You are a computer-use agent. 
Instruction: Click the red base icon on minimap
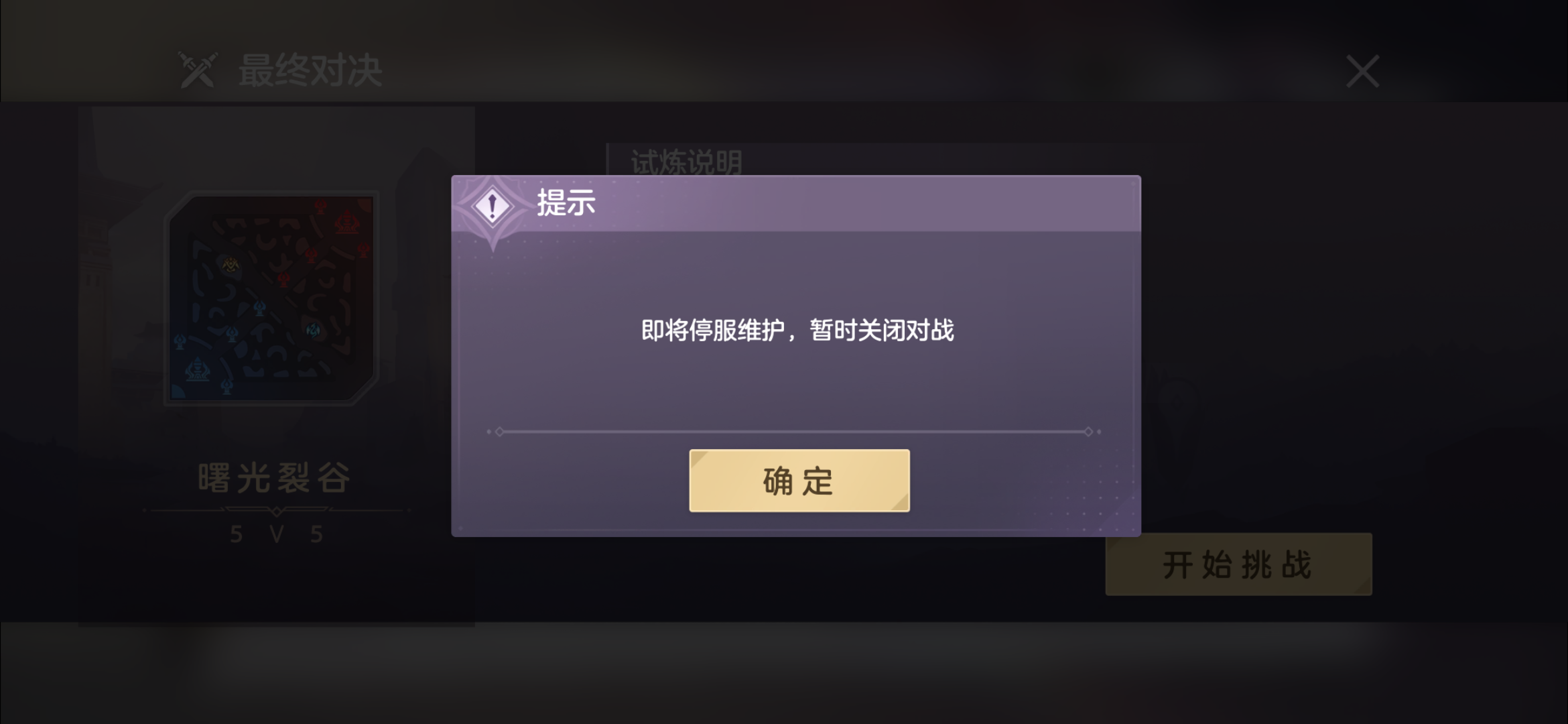point(347,222)
